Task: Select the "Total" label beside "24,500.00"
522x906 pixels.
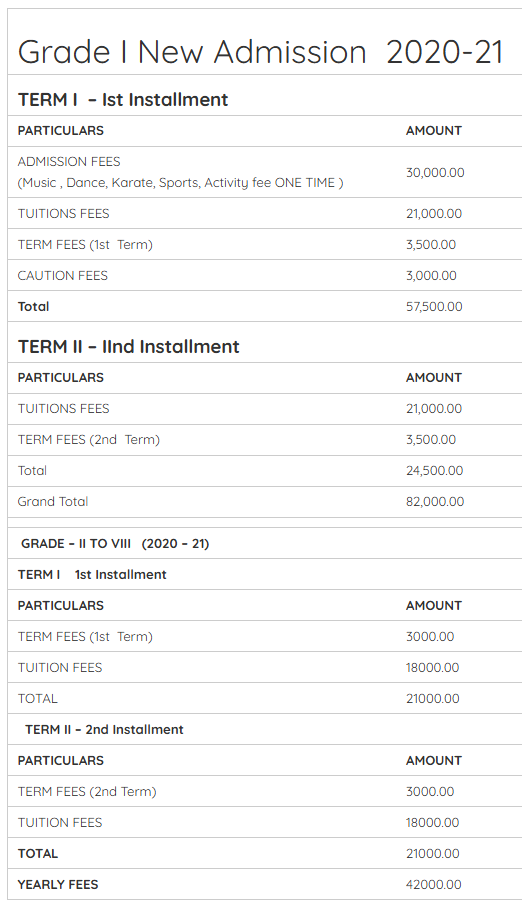Action: coord(32,471)
